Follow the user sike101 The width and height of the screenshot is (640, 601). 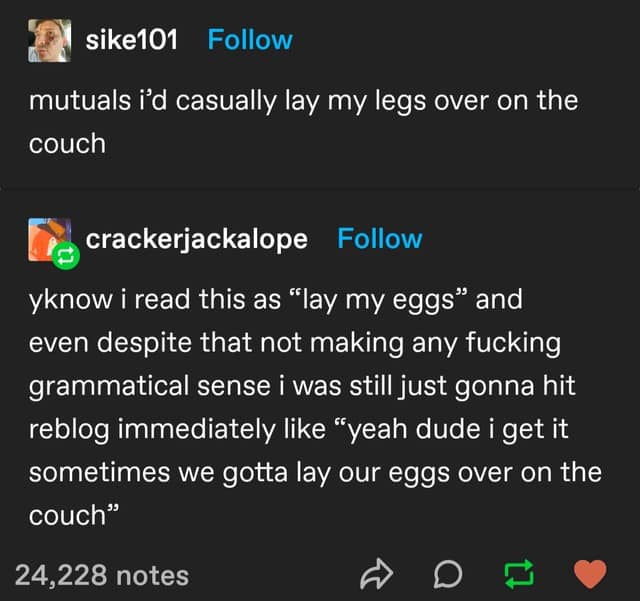(x=250, y=40)
